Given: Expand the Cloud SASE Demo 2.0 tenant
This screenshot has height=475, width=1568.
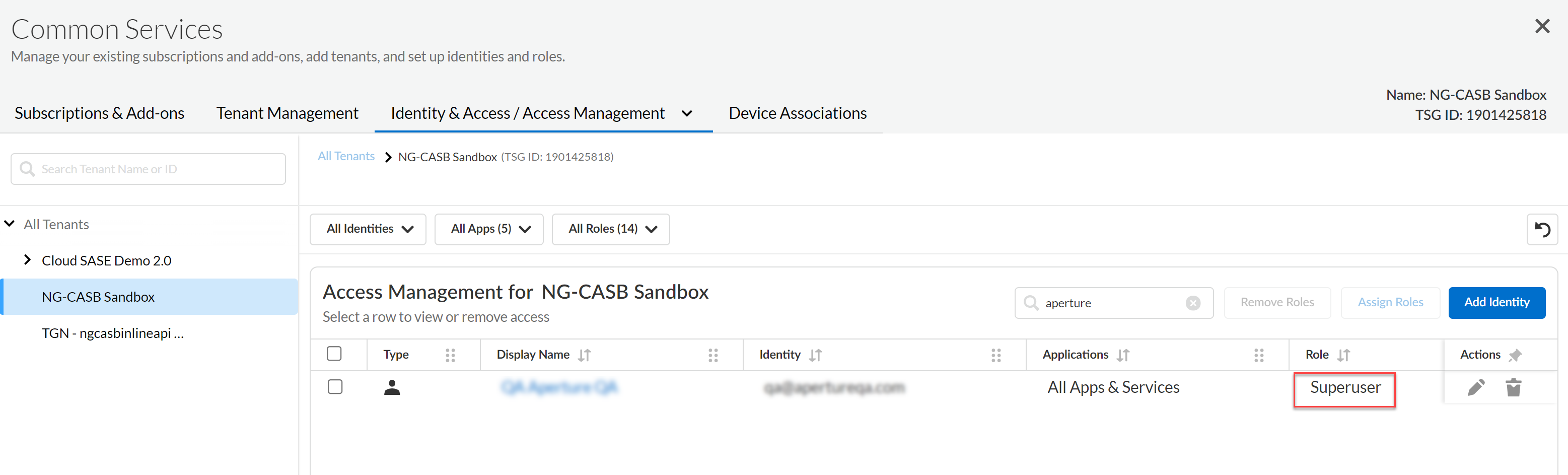Looking at the screenshot, I should pos(27,260).
